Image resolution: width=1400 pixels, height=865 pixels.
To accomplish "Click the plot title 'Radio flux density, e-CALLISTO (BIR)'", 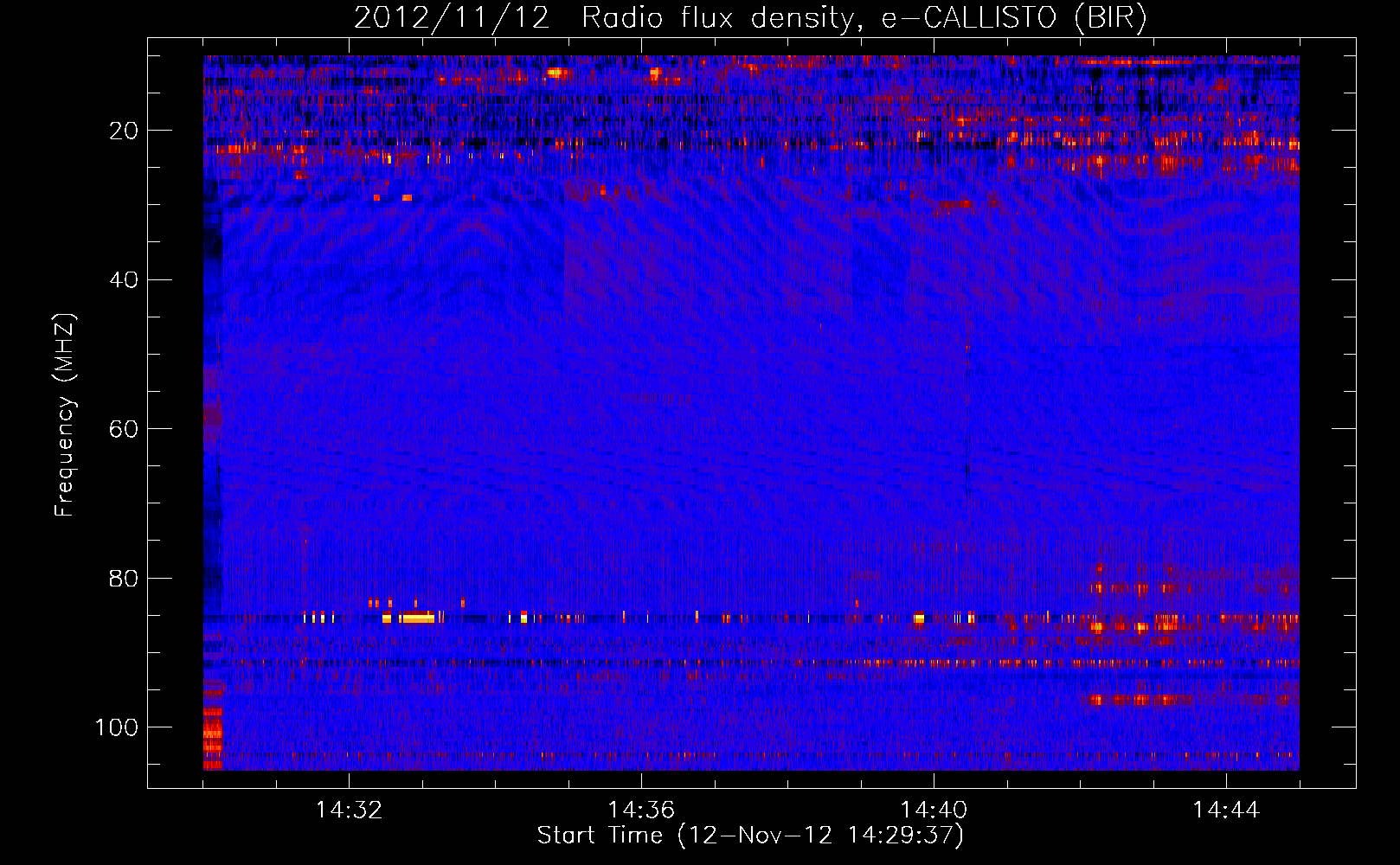I will point(864,18).
